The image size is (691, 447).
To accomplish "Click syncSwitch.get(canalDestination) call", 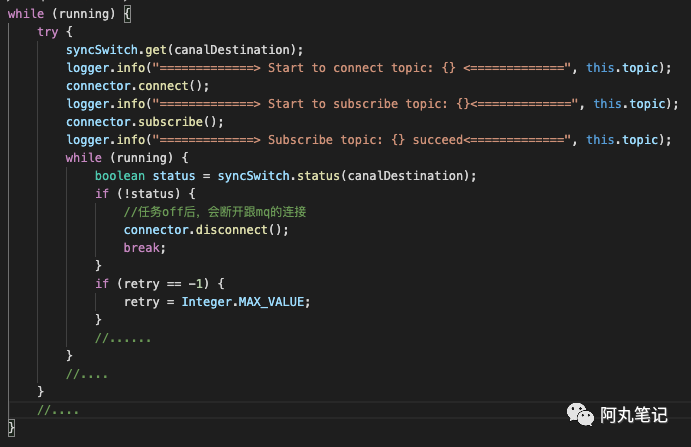I will [185, 50].
